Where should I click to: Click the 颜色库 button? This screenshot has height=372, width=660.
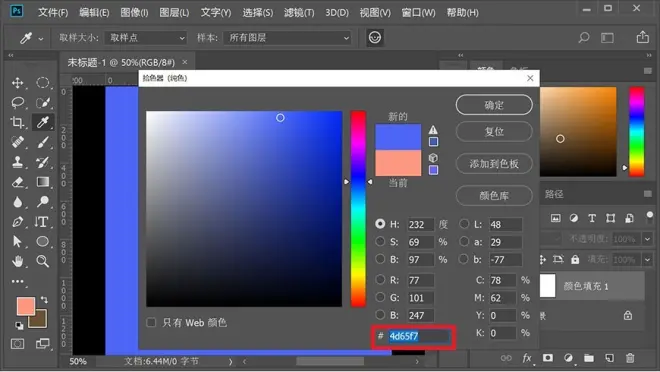(x=494, y=196)
